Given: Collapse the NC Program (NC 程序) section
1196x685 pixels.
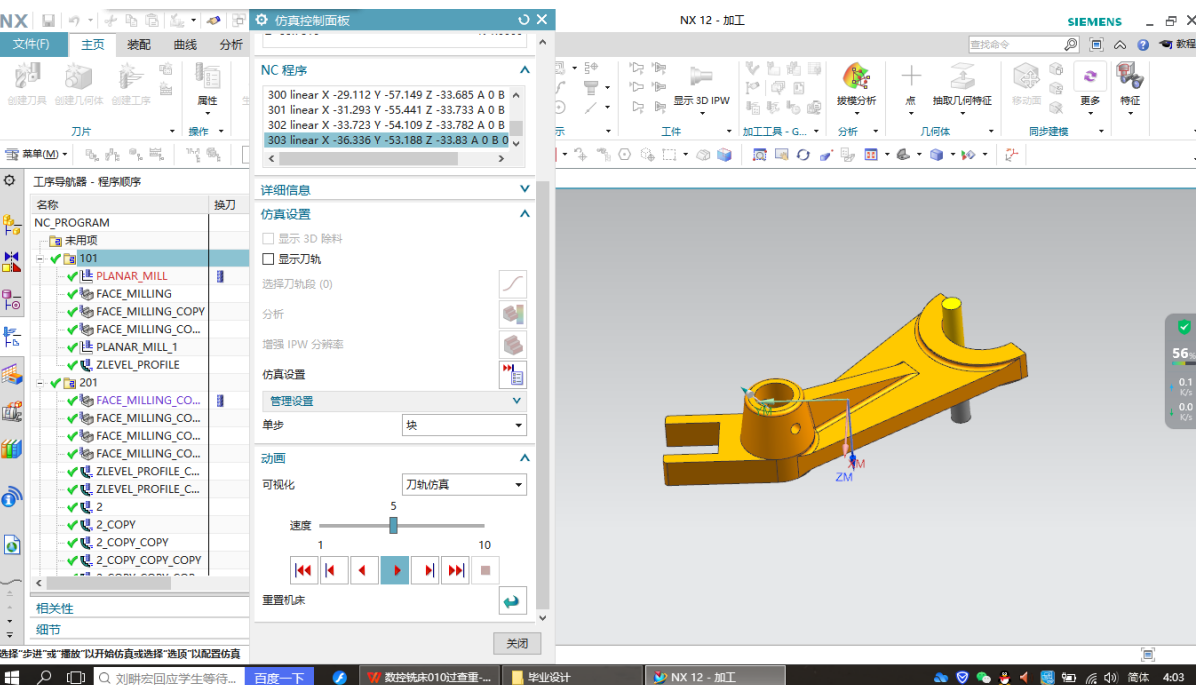Looking at the screenshot, I should tap(524, 70).
